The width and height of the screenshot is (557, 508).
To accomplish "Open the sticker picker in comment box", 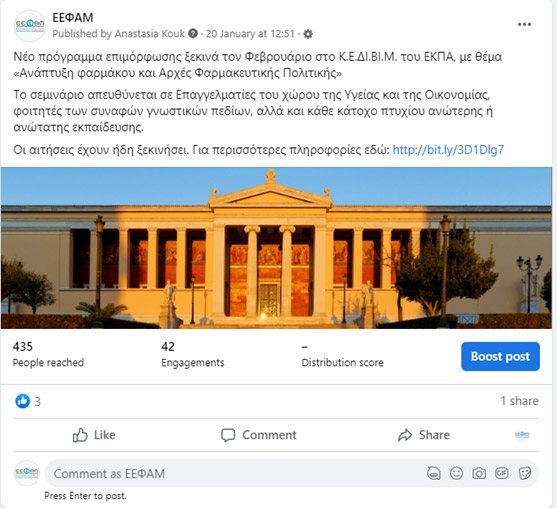I will 525,473.
